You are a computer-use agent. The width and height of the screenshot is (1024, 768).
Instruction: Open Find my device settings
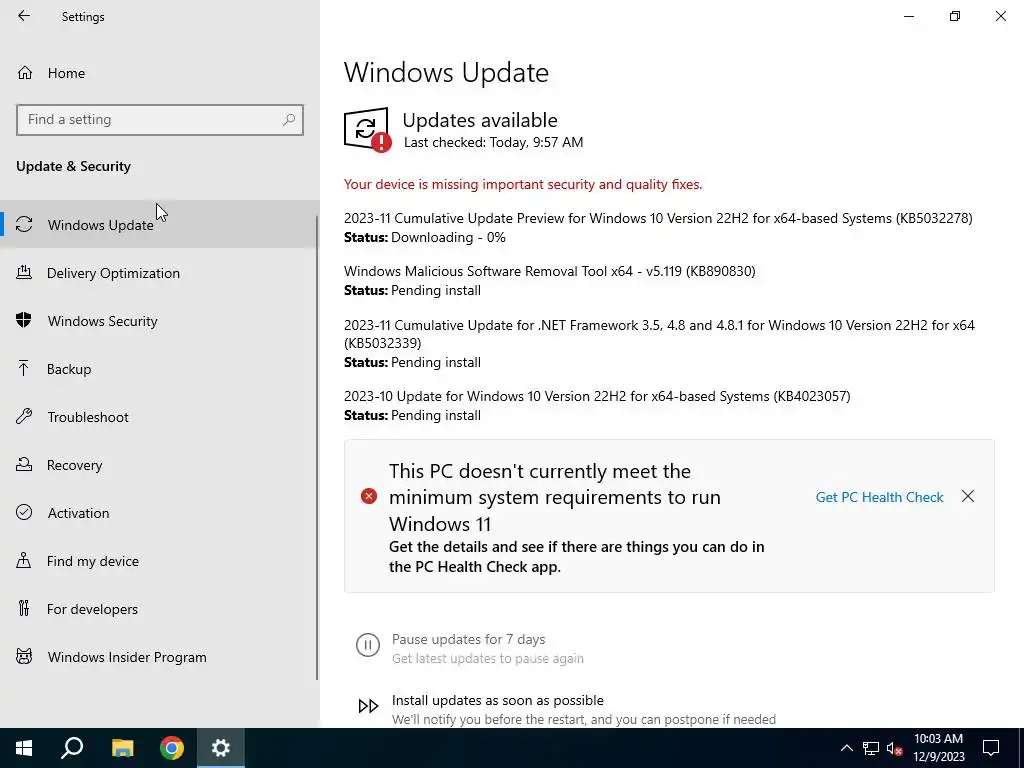pos(159,561)
